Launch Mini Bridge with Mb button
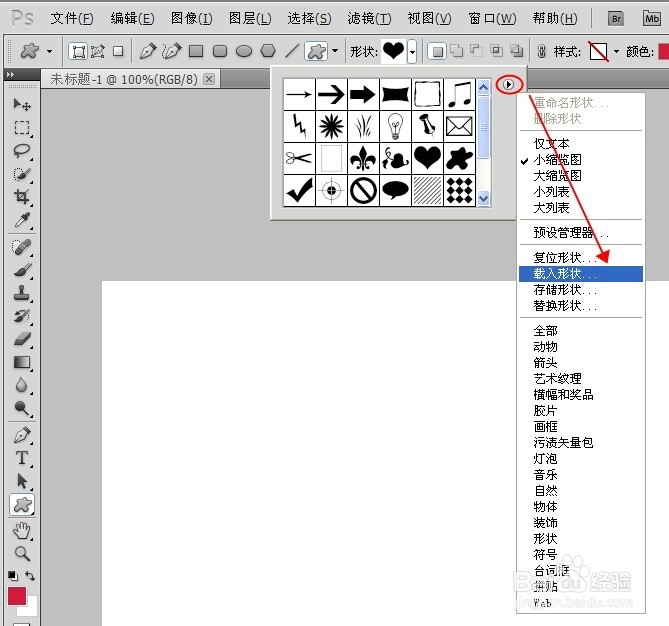Screen dimensions: 669x626 tap(652, 18)
